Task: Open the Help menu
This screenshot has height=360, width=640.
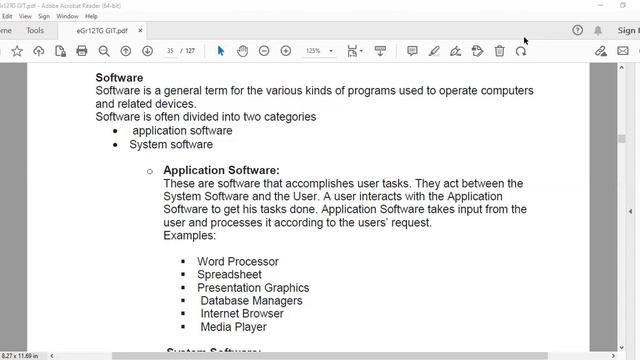Action: [91, 16]
